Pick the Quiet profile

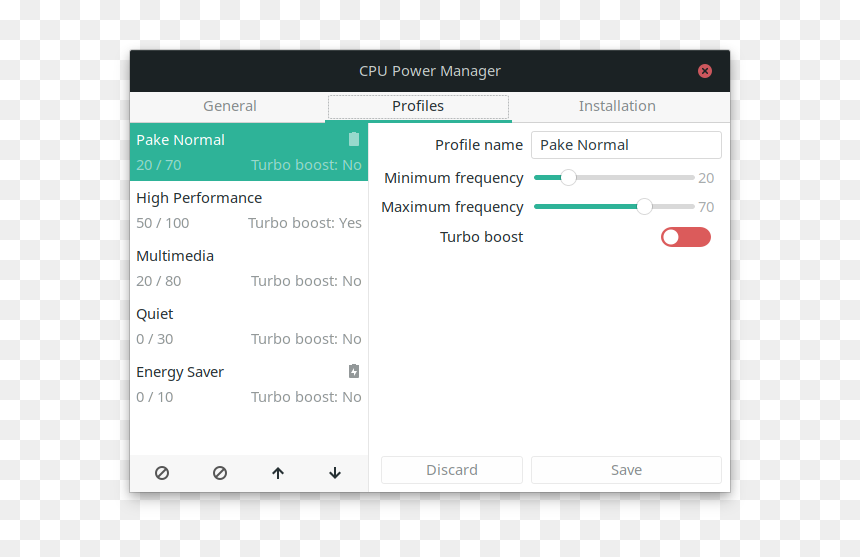click(249, 326)
